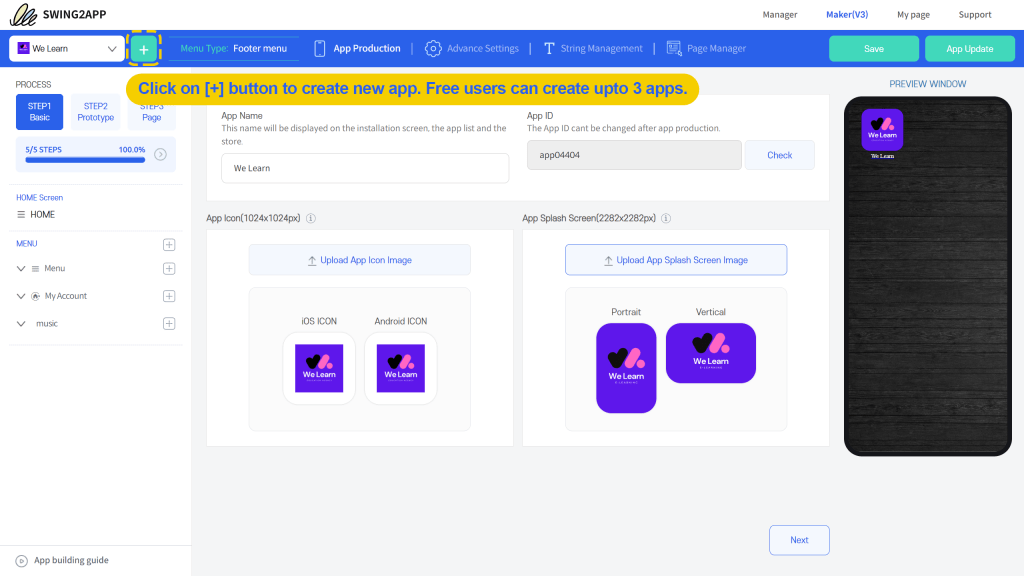Screen dimensions: 1024x576
Task: Select My Account in sidebar
Action: point(66,296)
